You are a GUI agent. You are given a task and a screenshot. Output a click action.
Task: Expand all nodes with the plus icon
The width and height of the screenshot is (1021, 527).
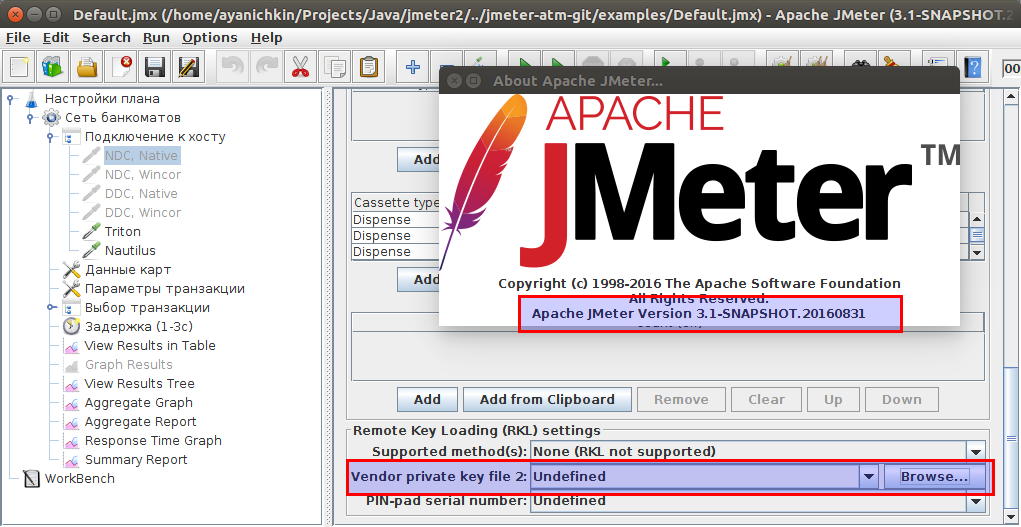pos(412,66)
